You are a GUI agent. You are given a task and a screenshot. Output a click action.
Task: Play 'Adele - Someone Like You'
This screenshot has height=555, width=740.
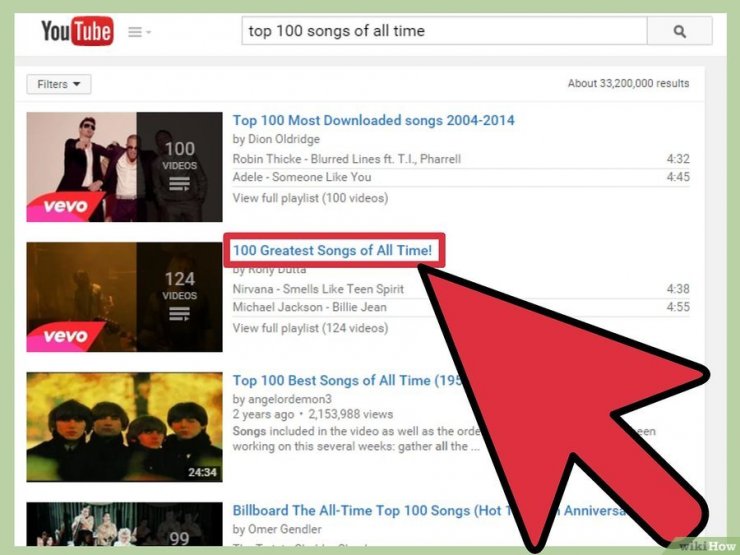302,177
